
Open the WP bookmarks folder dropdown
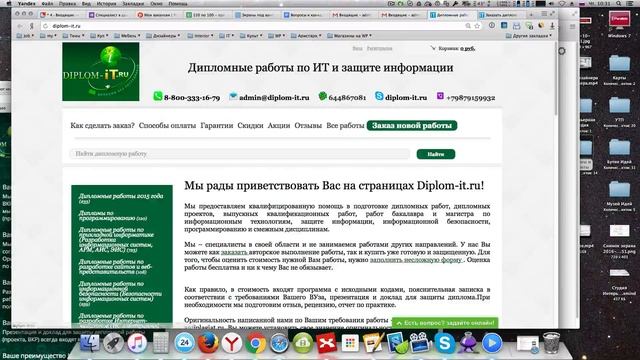[277, 36]
